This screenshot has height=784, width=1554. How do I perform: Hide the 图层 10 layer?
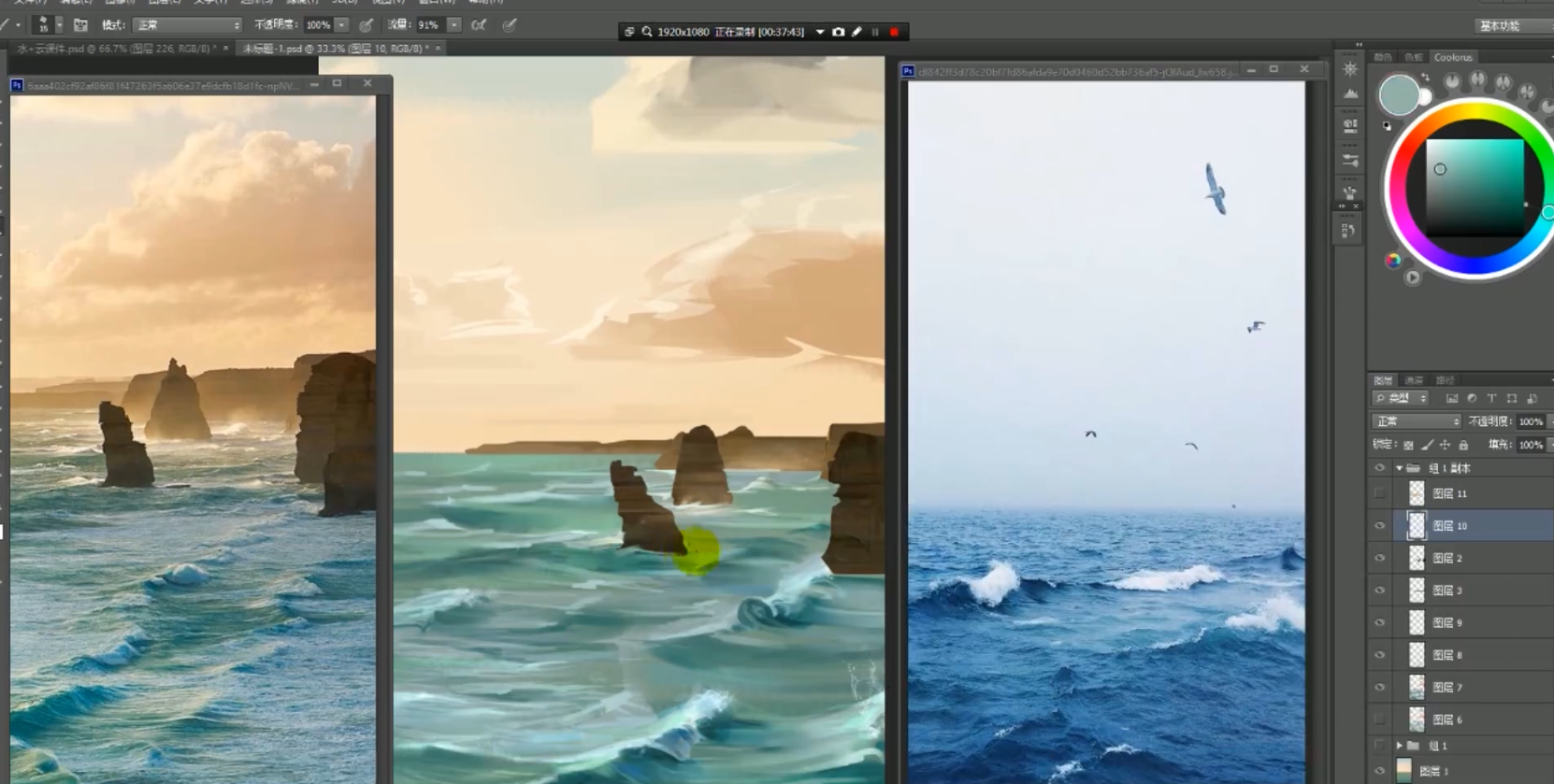click(1380, 526)
